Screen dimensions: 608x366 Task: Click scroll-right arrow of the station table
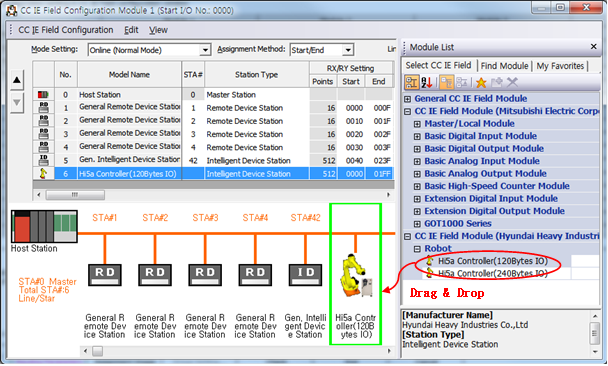point(389,195)
